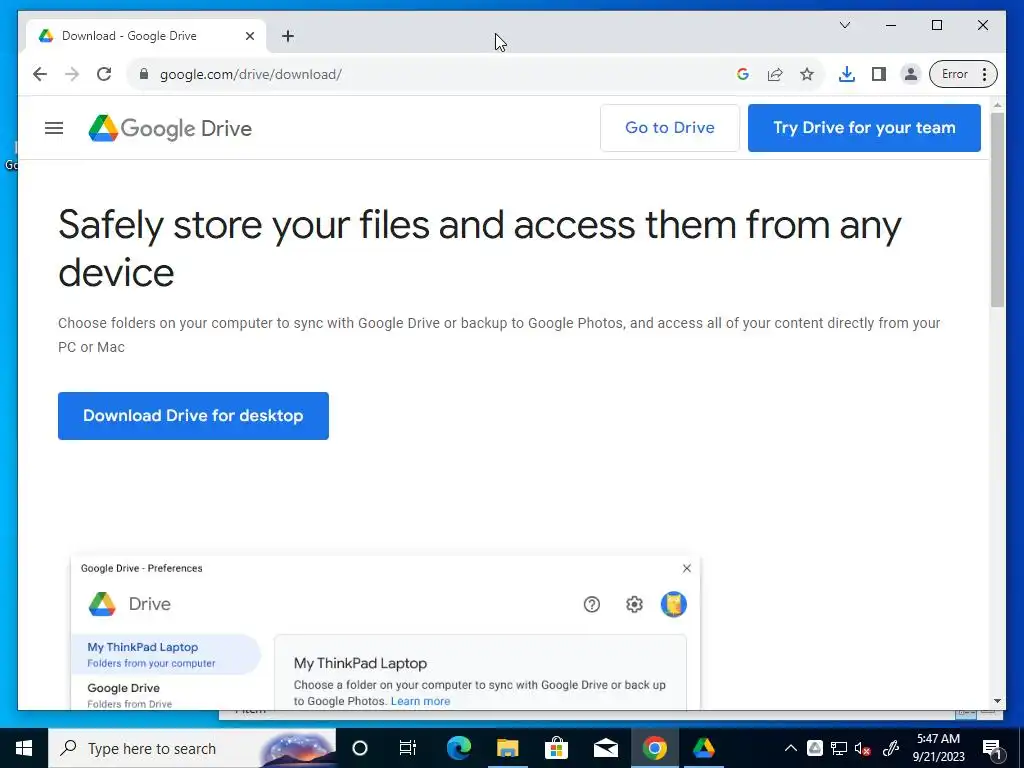Open Cortana circle icon on taskbar
The width and height of the screenshot is (1024, 768).
pyautogui.click(x=360, y=748)
